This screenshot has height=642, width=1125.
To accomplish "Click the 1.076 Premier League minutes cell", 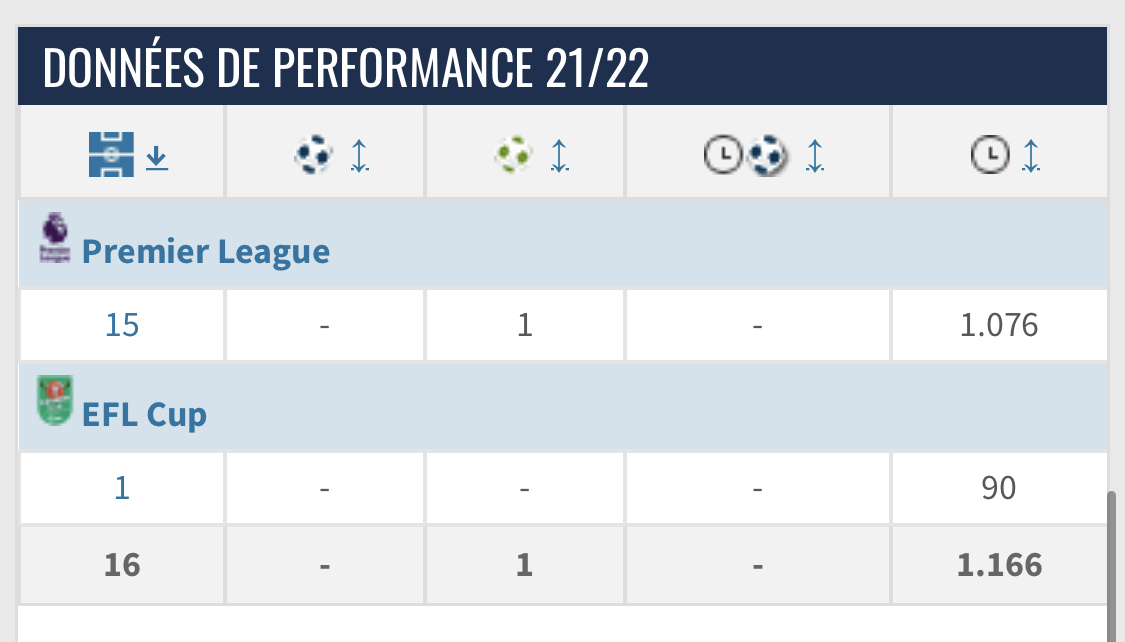I will click(997, 325).
